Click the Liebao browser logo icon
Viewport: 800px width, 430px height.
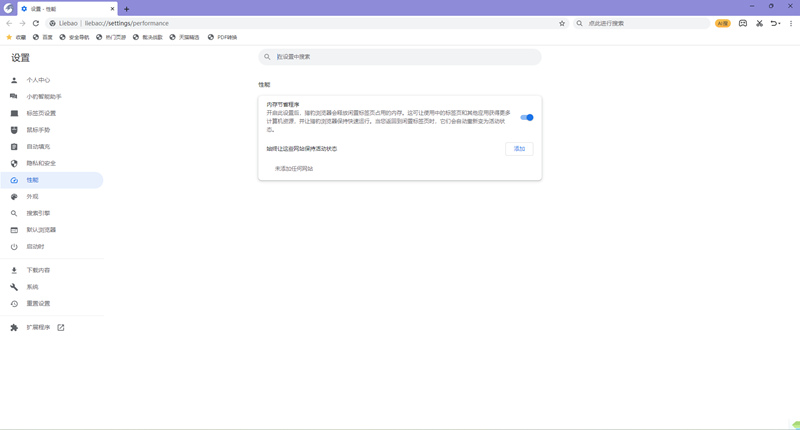pyautogui.click(x=8, y=8)
